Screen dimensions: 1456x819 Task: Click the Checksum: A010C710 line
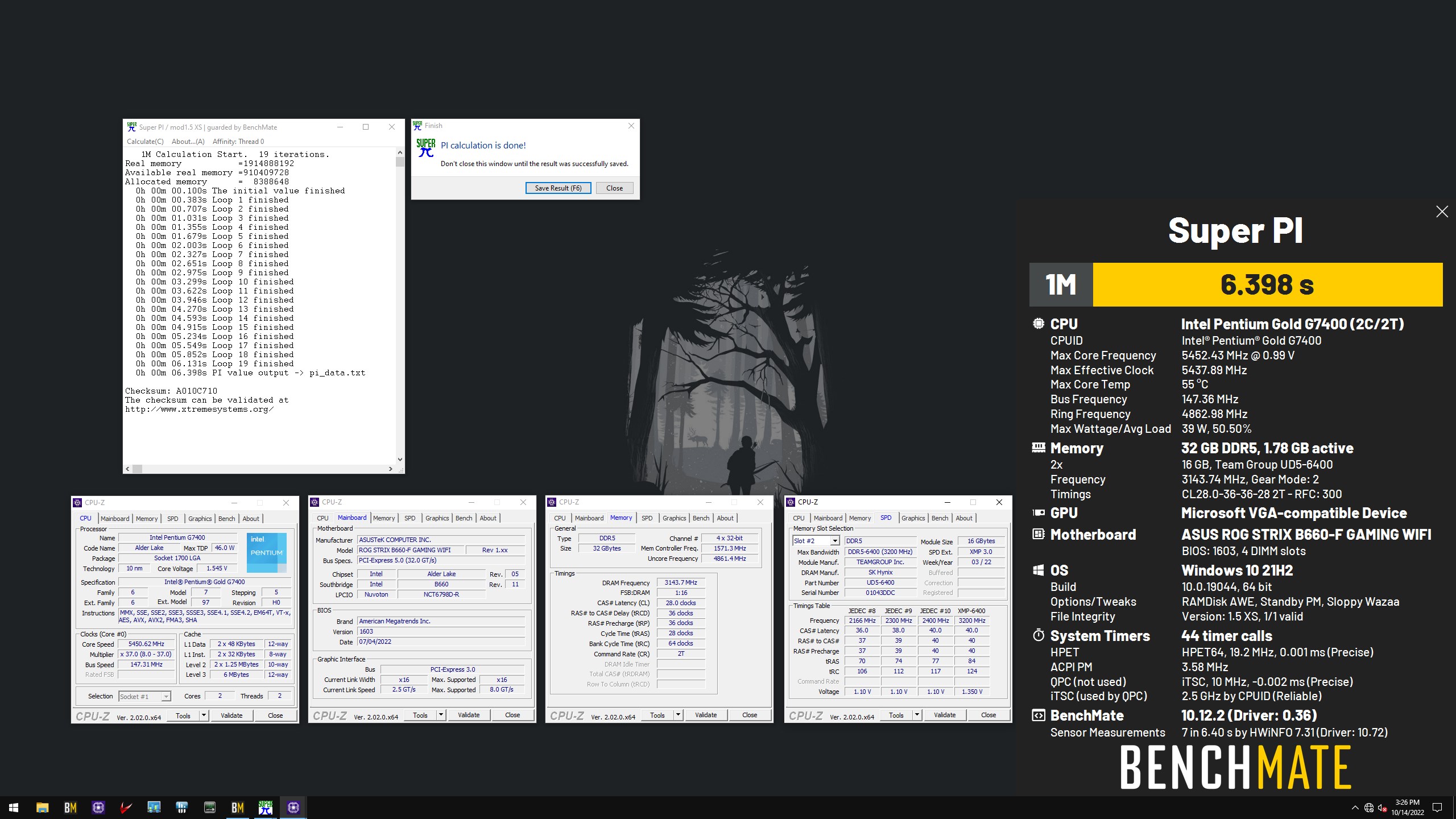[171, 391]
